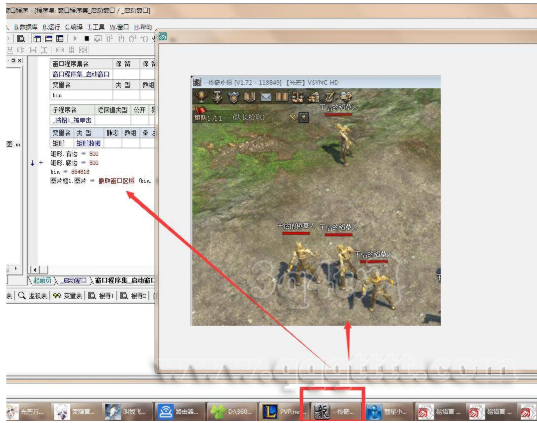Click the Run (play) toolbar icon
Viewport: 537px width, 423px height.
(75, 38)
